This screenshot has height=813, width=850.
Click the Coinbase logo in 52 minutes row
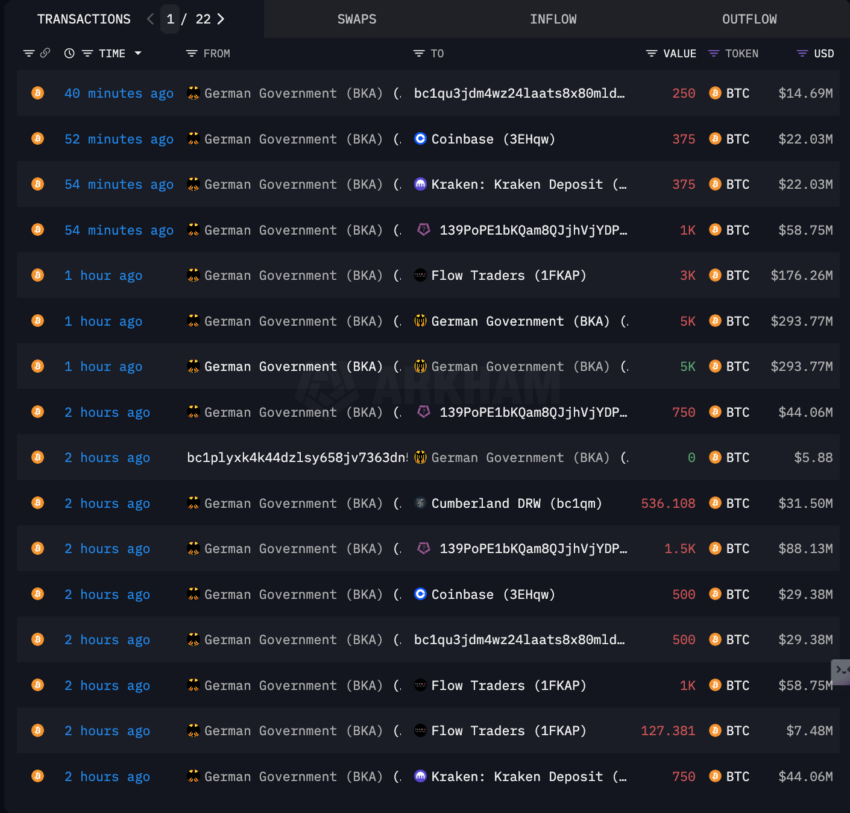420,139
